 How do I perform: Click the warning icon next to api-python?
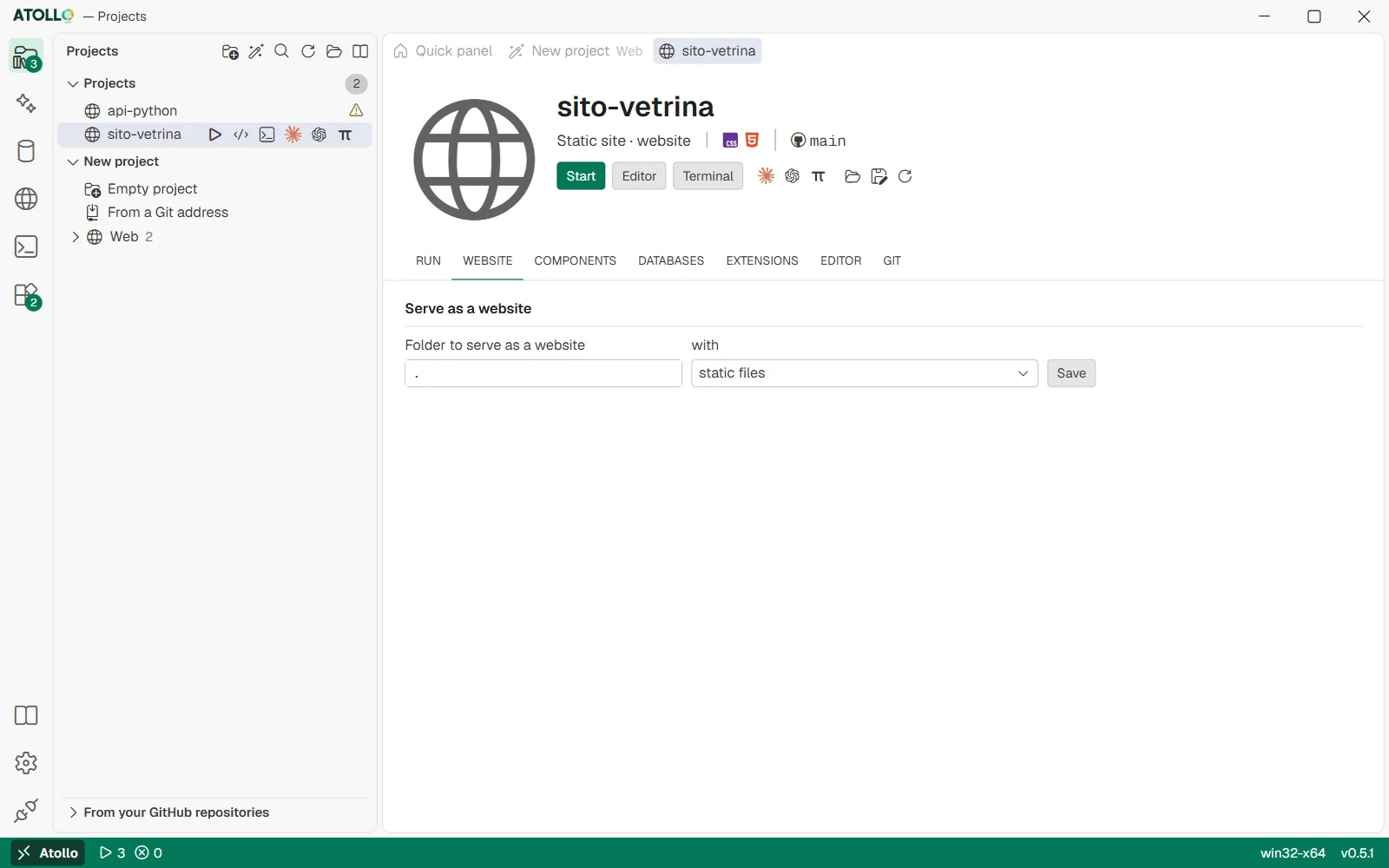click(x=356, y=110)
